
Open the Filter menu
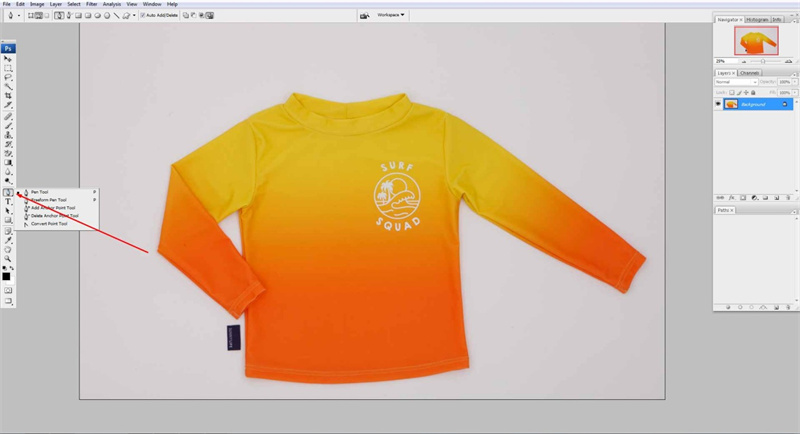[91, 4]
